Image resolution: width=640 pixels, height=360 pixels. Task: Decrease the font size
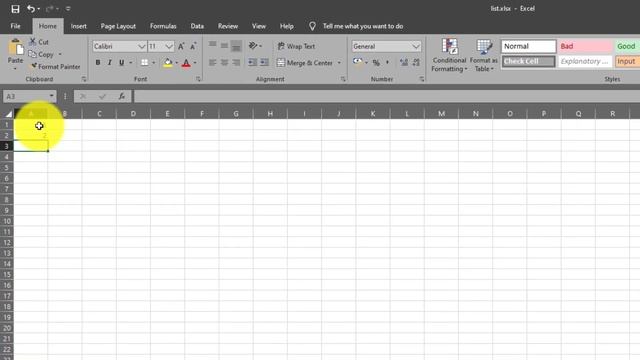pos(193,47)
